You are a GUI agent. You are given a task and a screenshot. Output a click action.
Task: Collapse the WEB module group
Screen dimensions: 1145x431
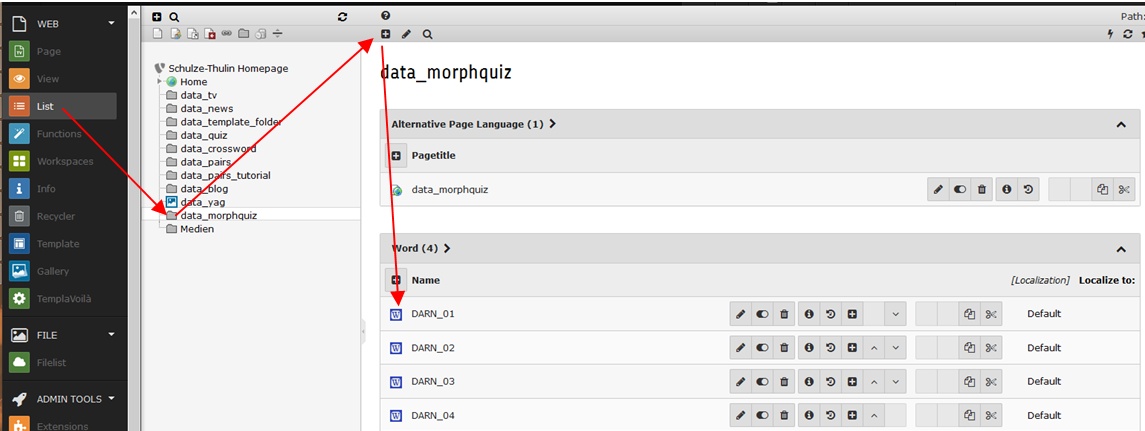[x=111, y=23]
